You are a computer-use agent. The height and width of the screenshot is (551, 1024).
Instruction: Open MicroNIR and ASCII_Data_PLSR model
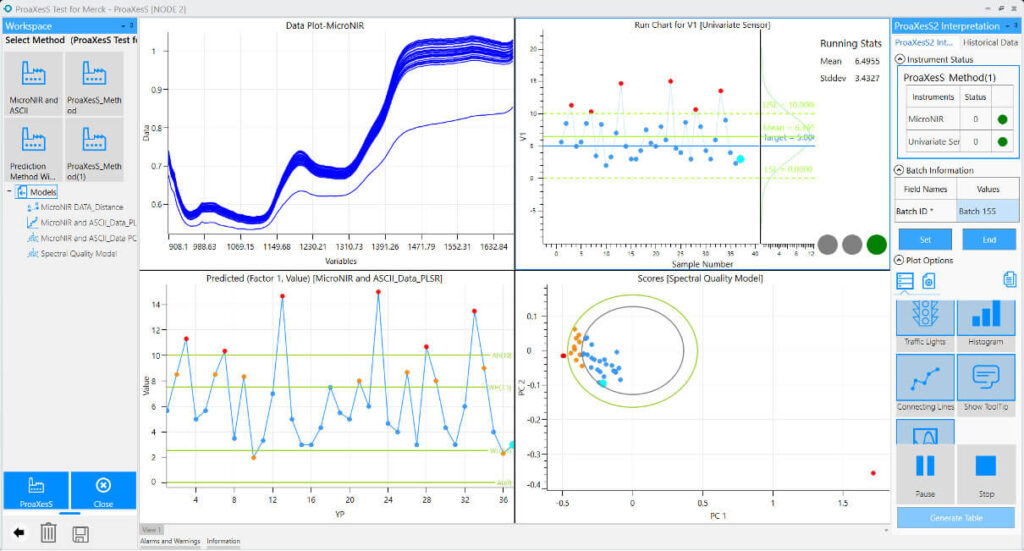tap(82, 223)
